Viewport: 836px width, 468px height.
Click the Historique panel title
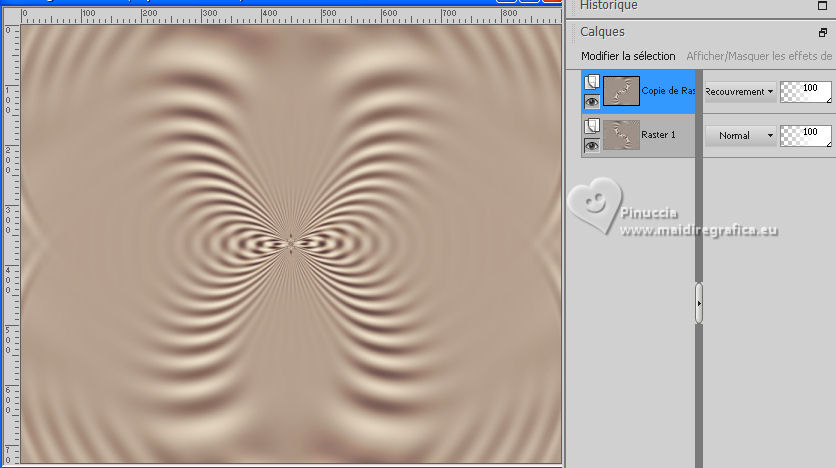click(608, 5)
